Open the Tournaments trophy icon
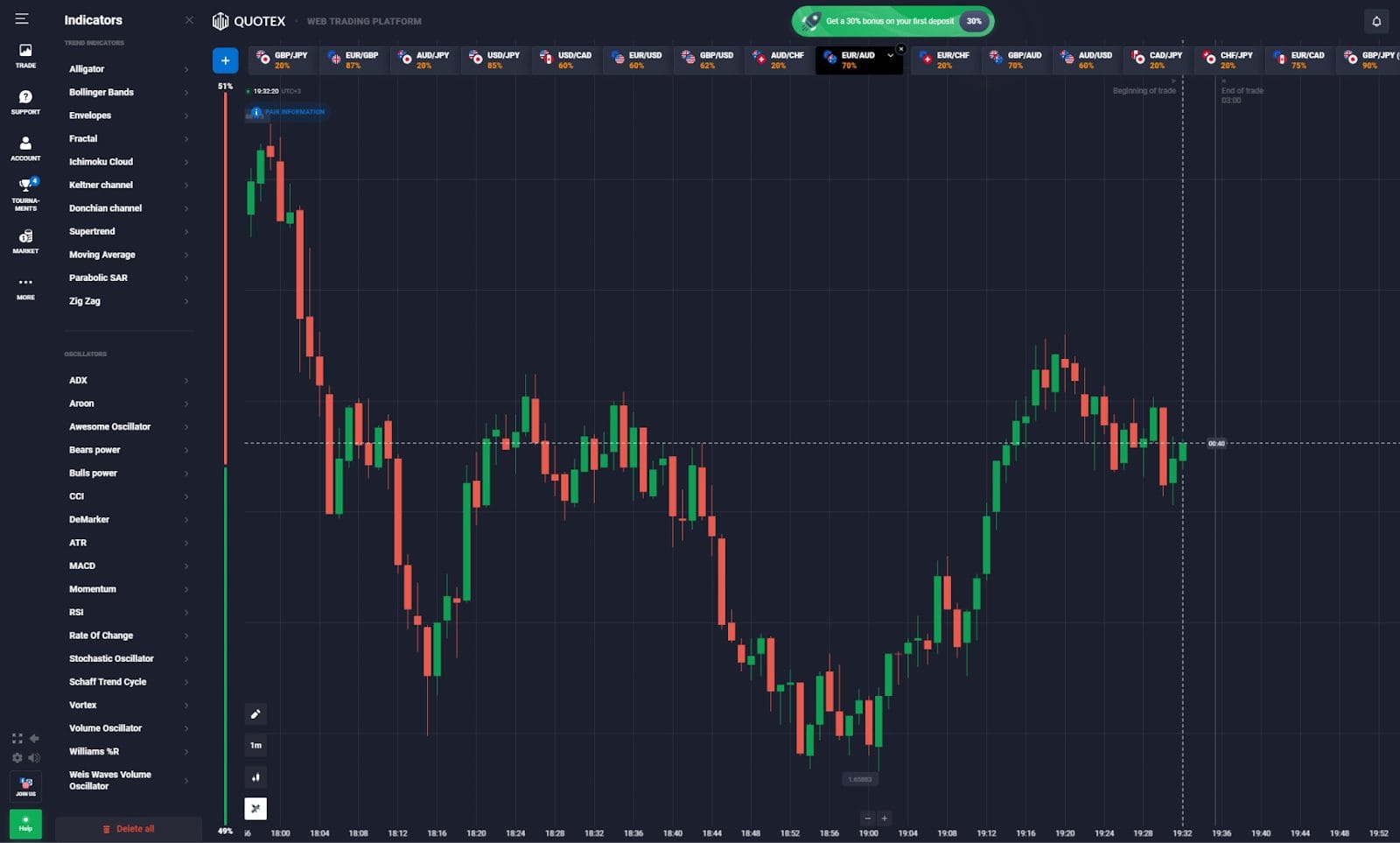The image size is (1400, 843). coord(25,194)
